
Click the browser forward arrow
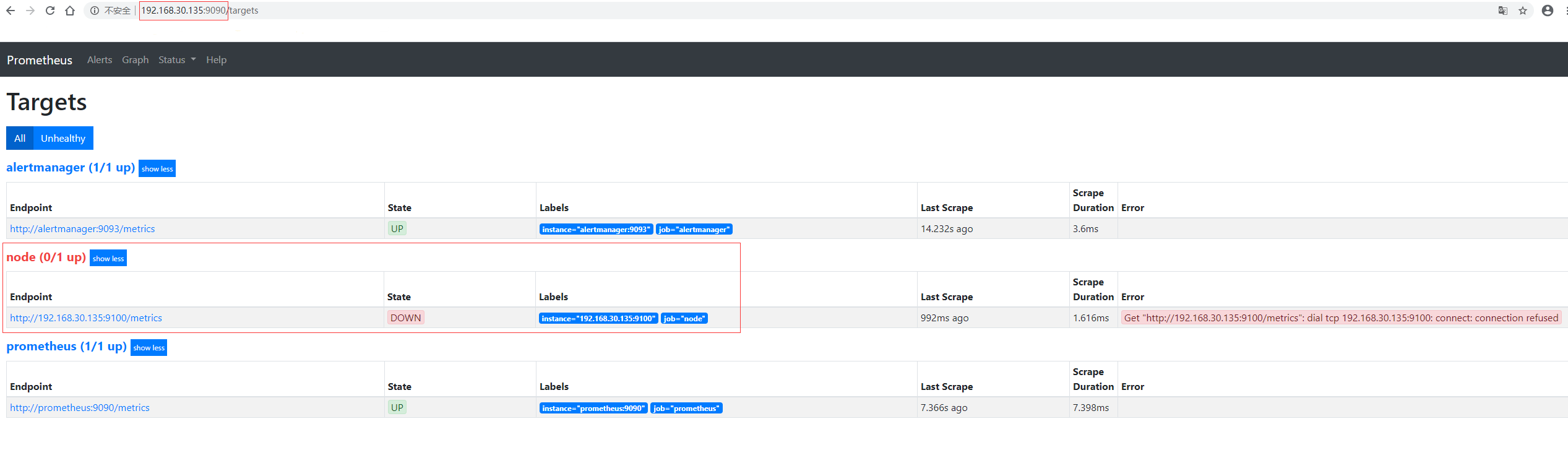coord(30,11)
